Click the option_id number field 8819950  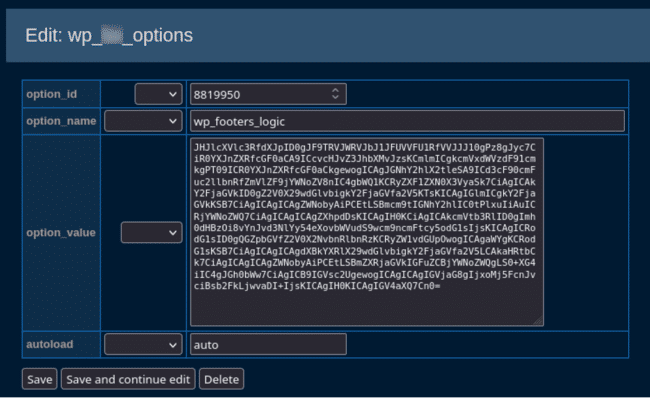pos(268,94)
